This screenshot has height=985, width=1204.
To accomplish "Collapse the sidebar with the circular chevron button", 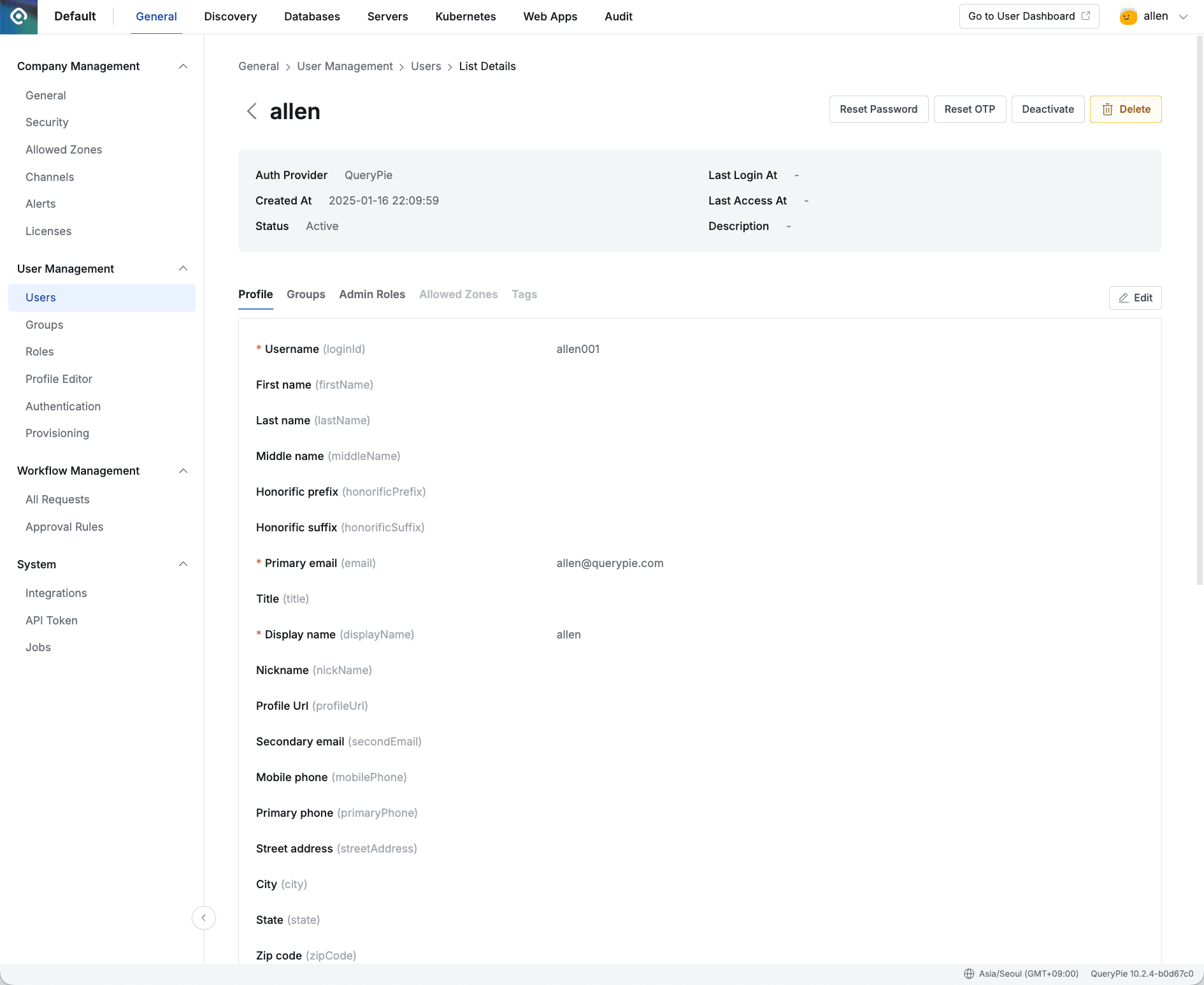I will (x=203, y=917).
